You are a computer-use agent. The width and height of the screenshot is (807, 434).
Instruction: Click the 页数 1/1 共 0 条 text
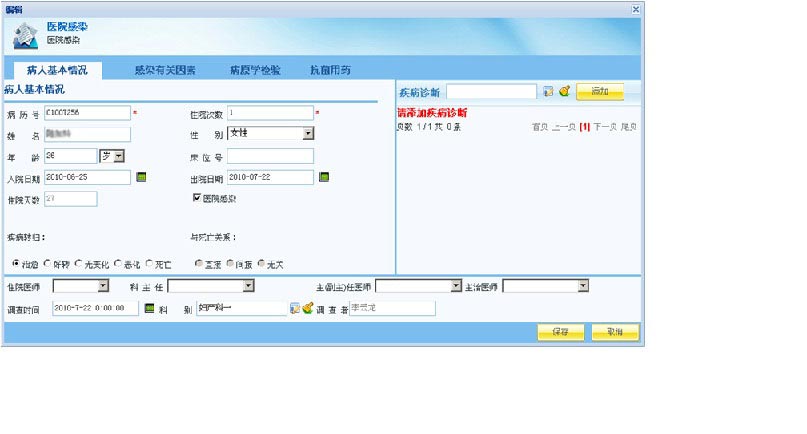(x=429, y=127)
